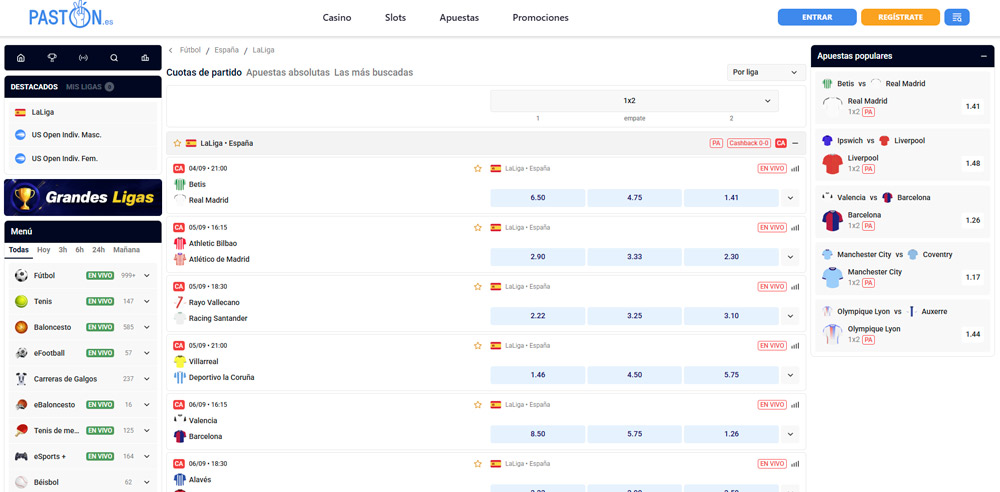1000x492 pixels.
Task: Click the CA badge in league header
Action: [x=781, y=144]
